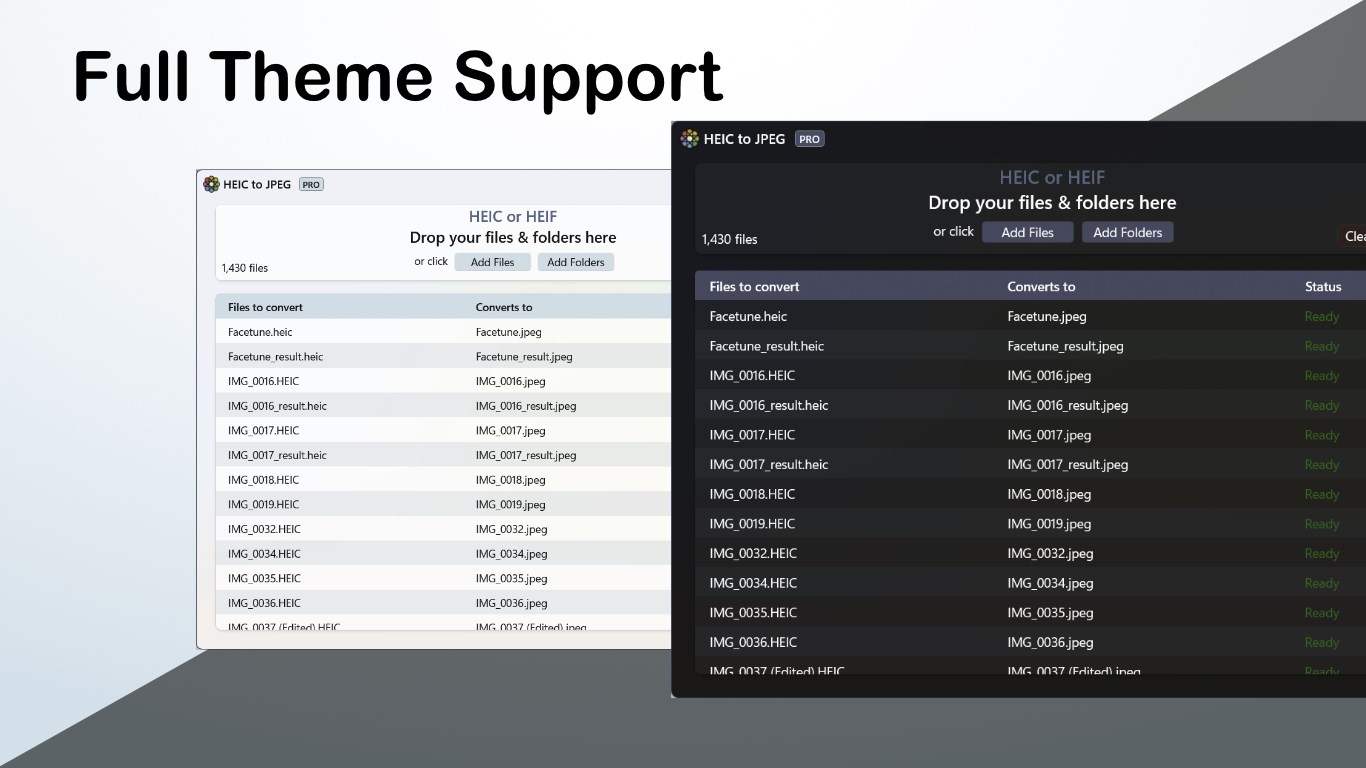Click the PRO badge in dark window
Viewport: 1366px width, 768px height.
[810, 139]
